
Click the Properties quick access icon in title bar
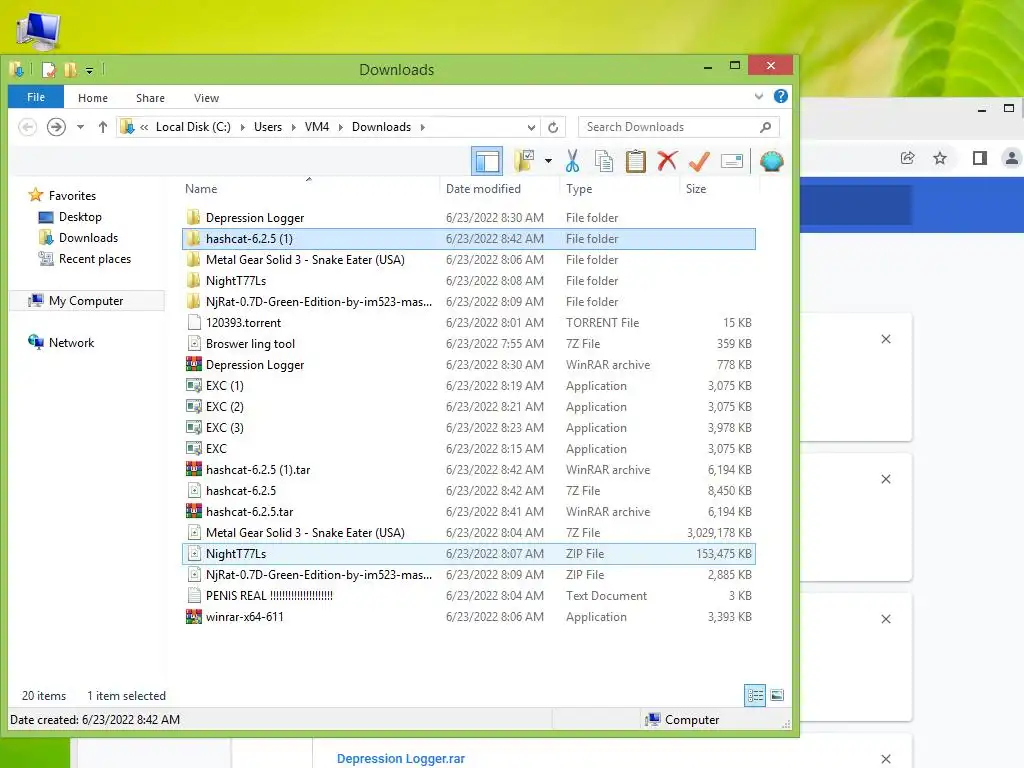48,69
